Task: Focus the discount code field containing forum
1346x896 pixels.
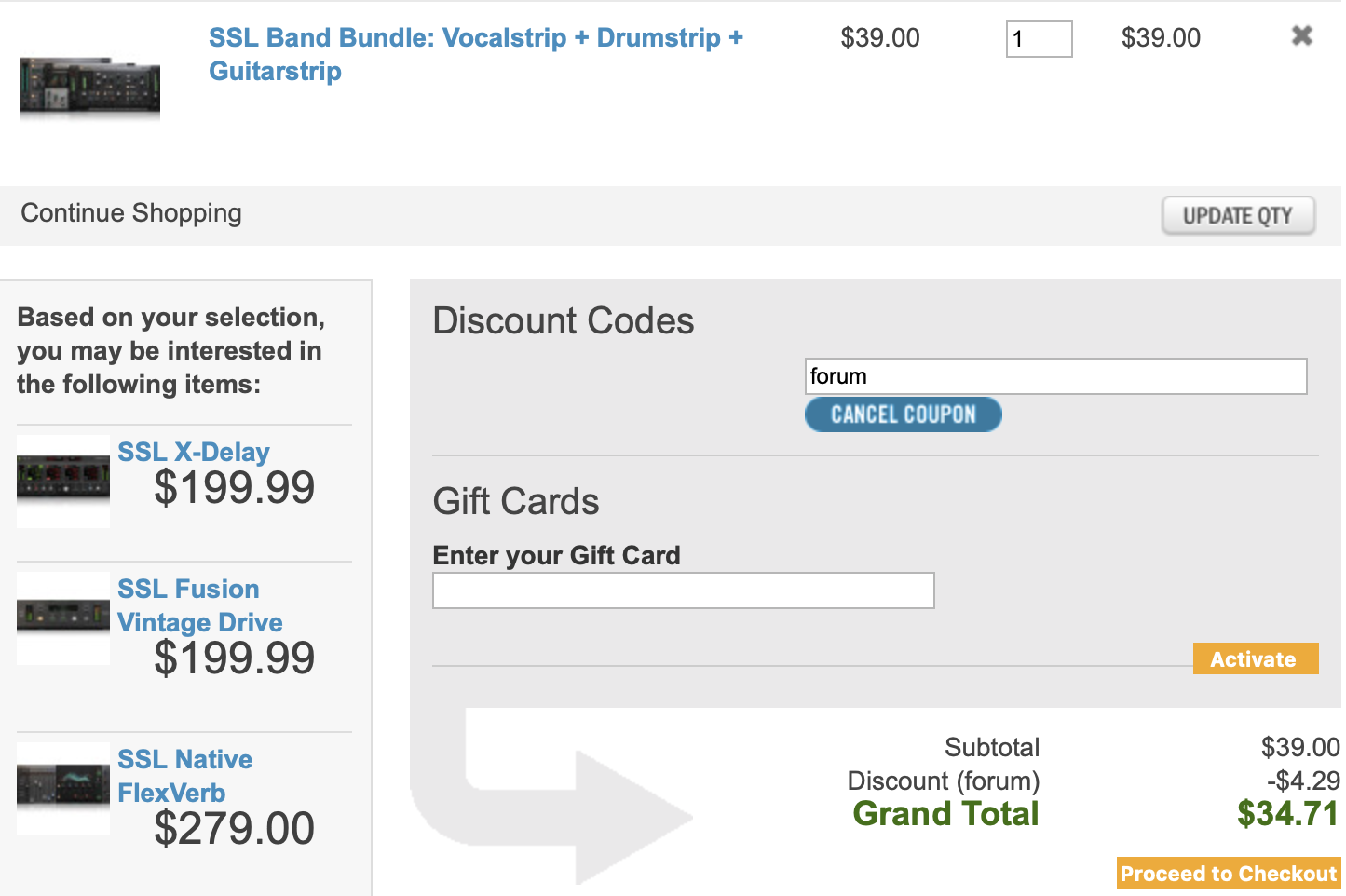Action: point(1055,376)
